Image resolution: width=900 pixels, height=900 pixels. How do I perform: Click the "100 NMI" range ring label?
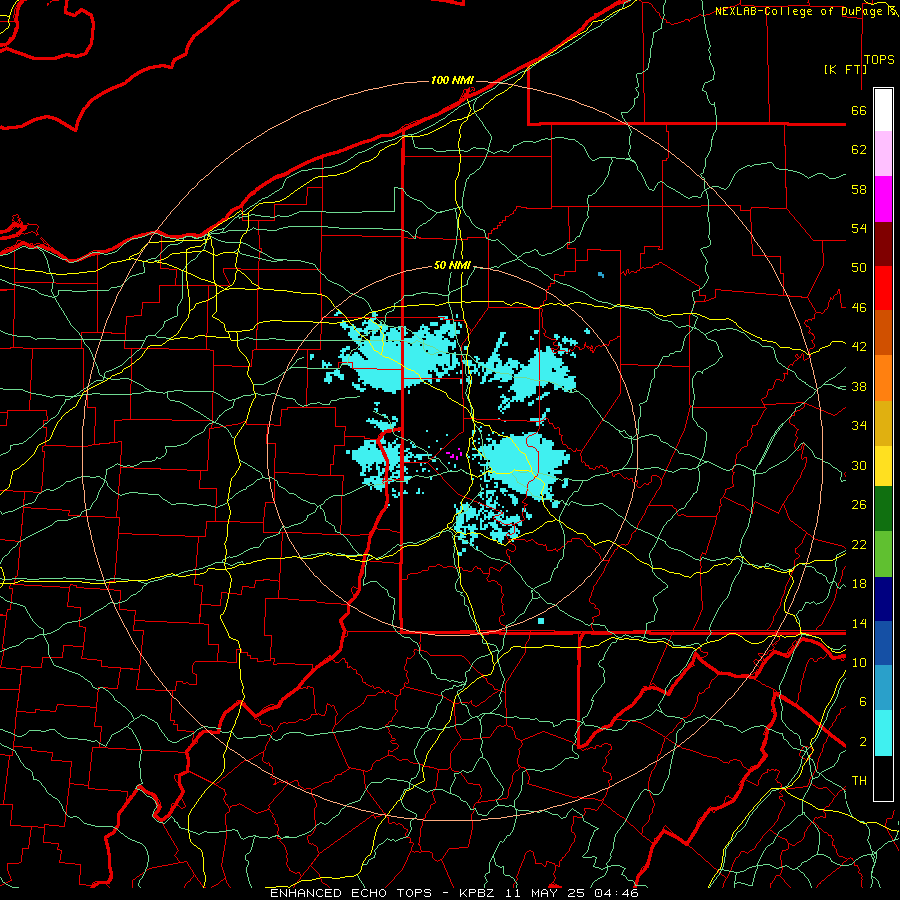click(452, 80)
